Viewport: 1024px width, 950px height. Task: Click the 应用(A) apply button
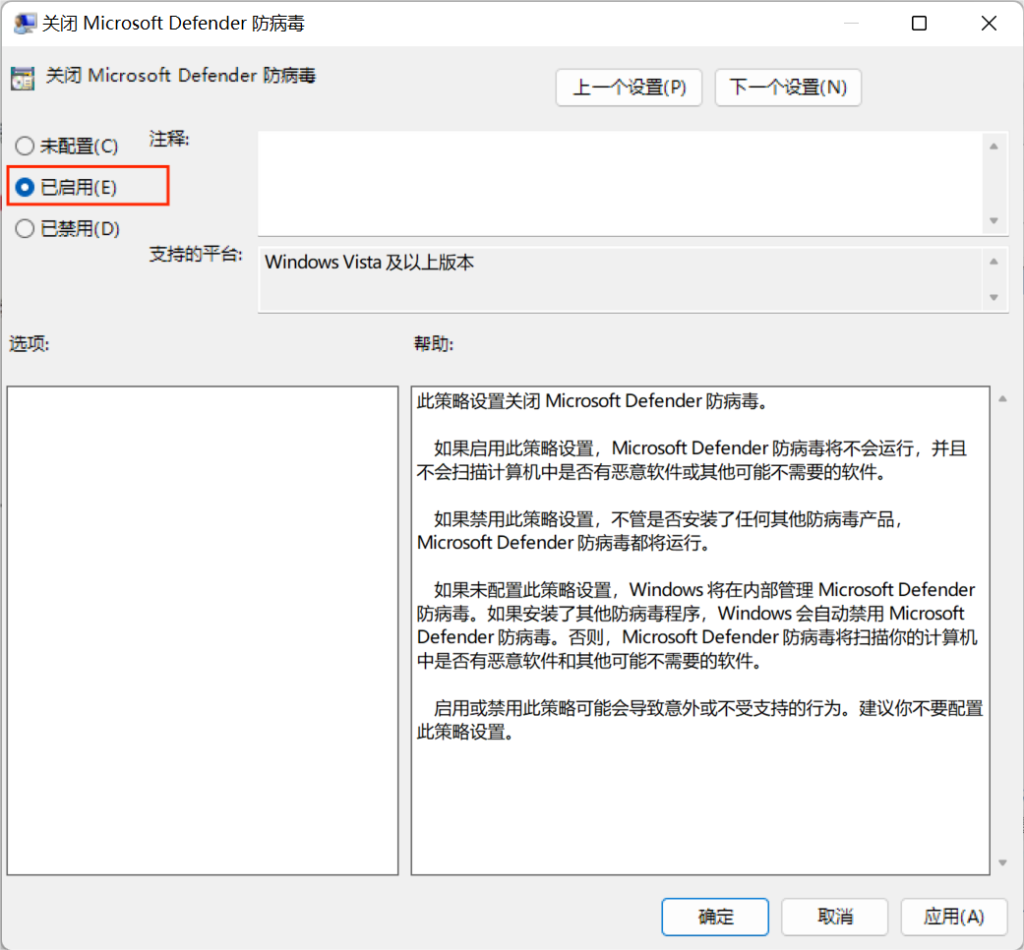(953, 917)
